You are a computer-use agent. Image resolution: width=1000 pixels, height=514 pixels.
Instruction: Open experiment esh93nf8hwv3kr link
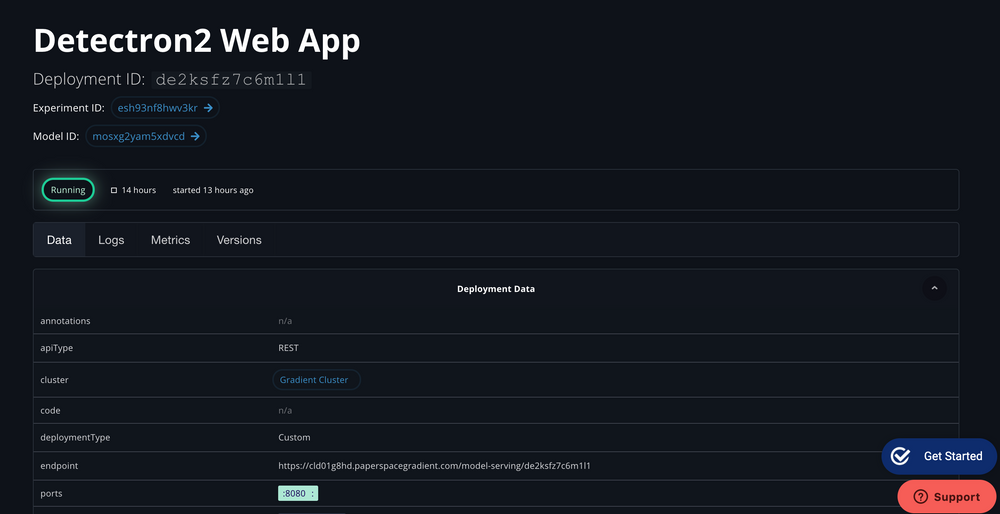pos(157,108)
